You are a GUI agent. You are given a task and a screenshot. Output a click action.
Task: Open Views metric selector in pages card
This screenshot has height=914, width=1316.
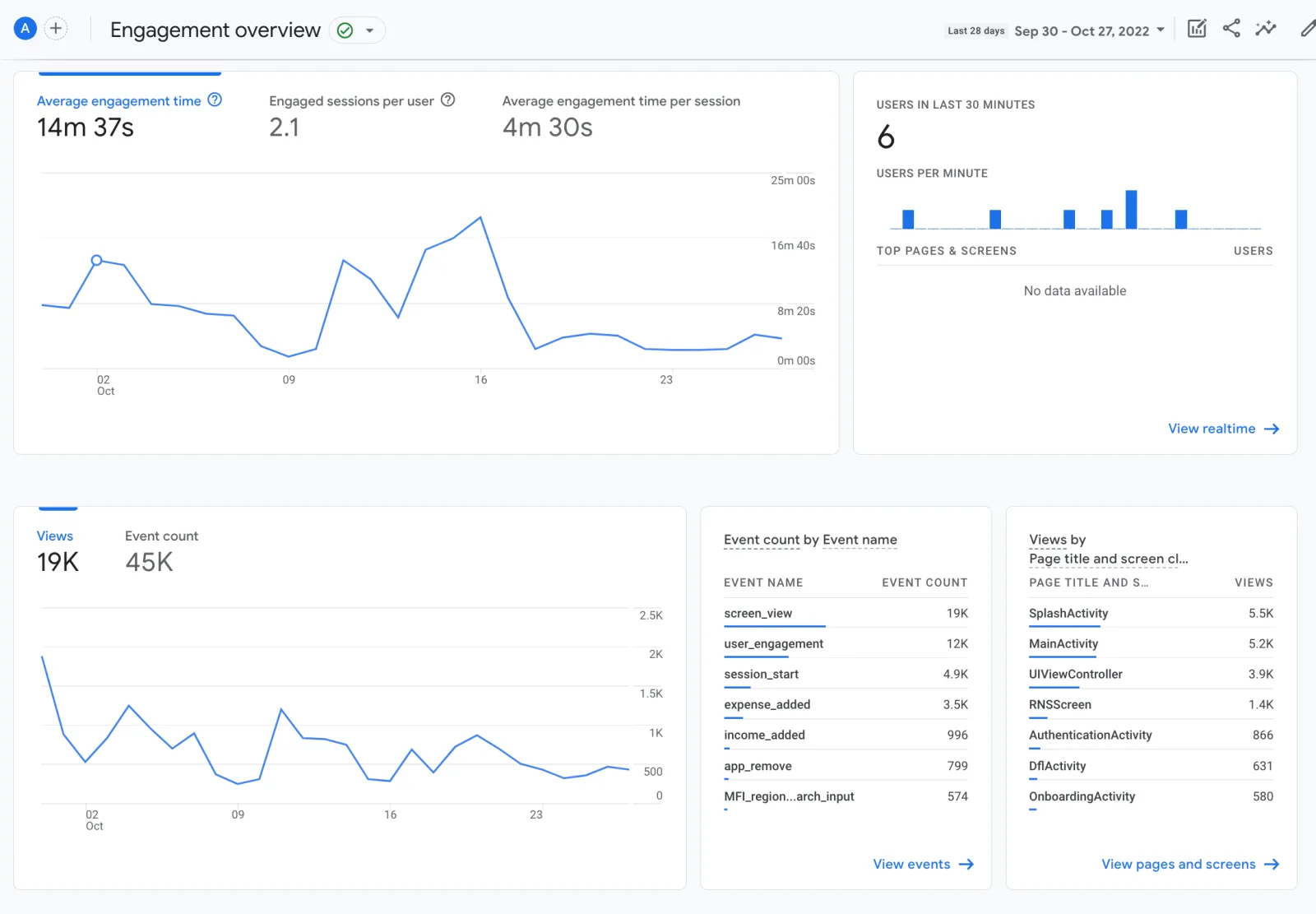pyautogui.click(x=1048, y=540)
